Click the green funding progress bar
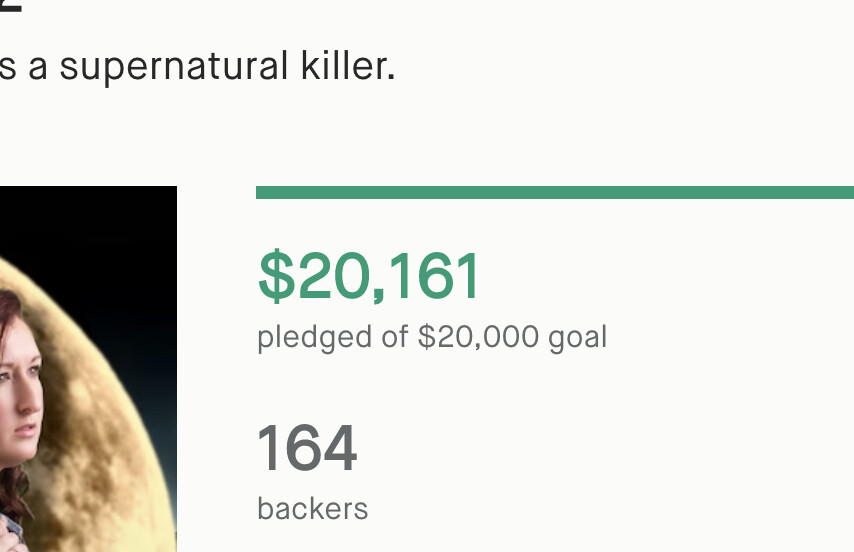This screenshot has width=854, height=552. click(555, 192)
